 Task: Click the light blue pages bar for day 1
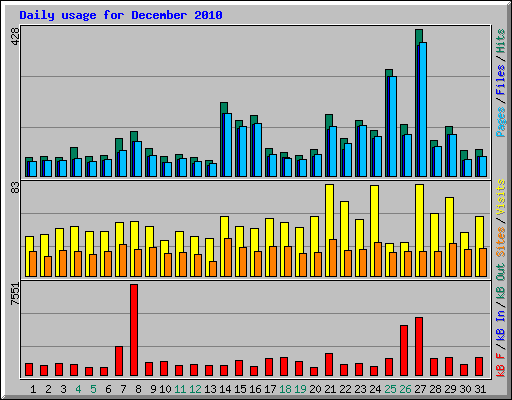pos(33,169)
